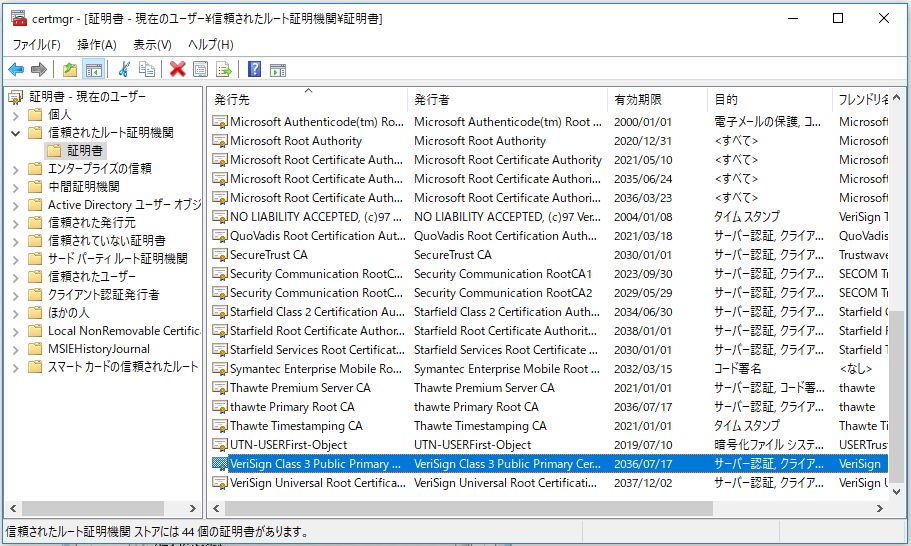Expand the 中間証明機関 node

tap(16, 187)
